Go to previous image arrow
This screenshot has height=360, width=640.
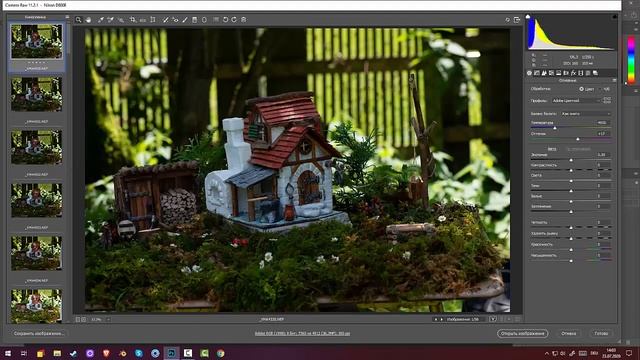[436, 319]
